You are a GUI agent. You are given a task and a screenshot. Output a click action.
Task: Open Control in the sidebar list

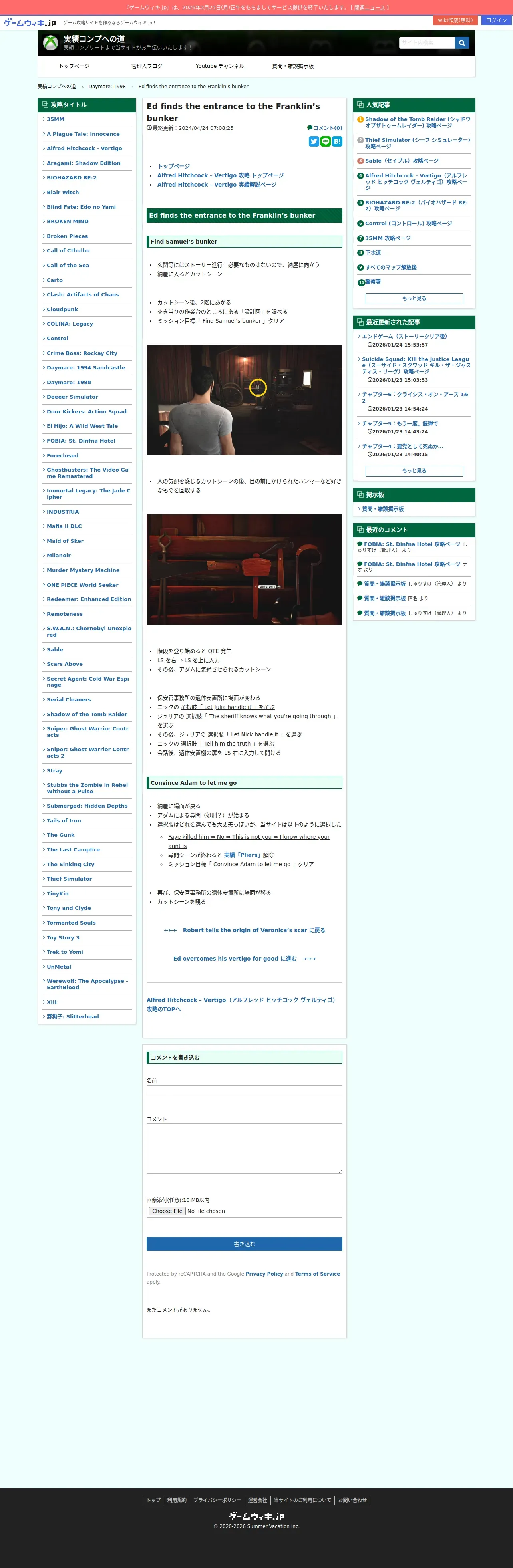[x=57, y=338]
